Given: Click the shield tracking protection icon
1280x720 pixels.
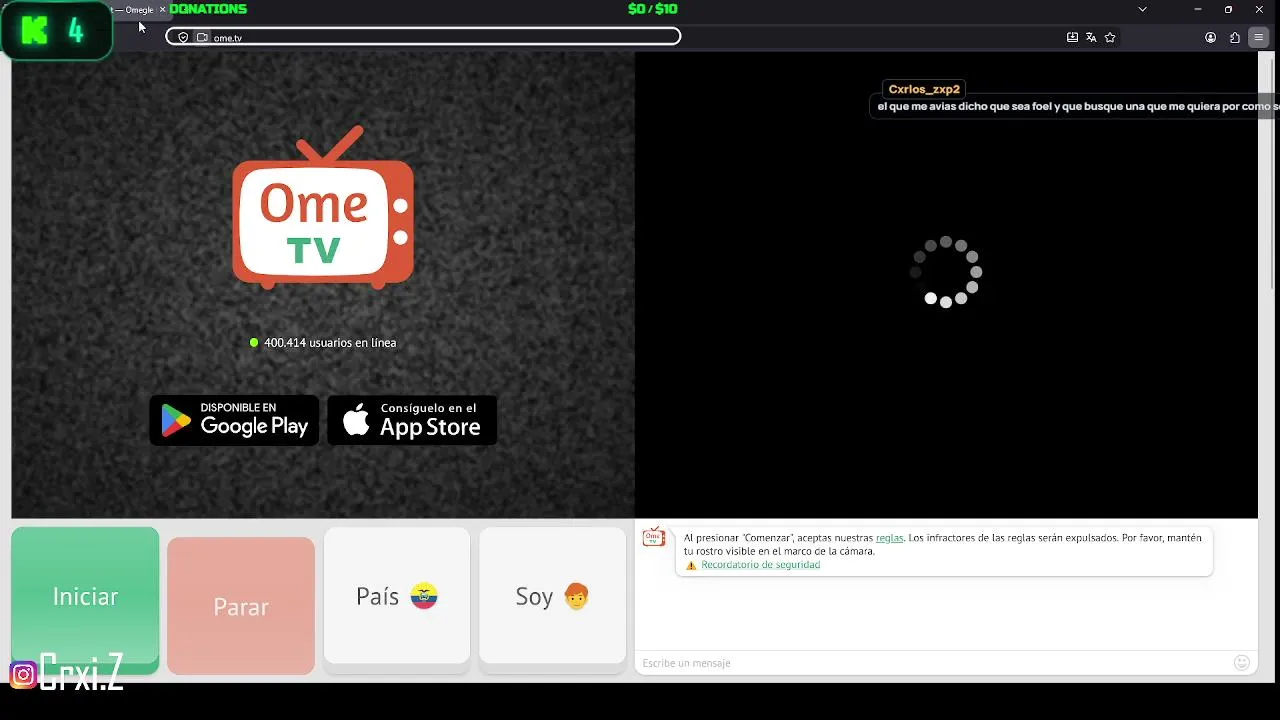Looking at the screenshot, I should [183, 37].
